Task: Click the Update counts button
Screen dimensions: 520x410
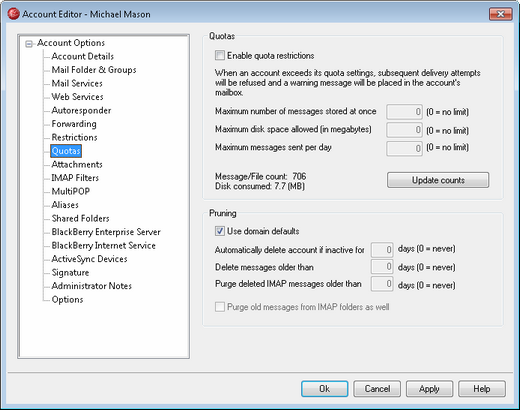Action: tap(438, 180)
